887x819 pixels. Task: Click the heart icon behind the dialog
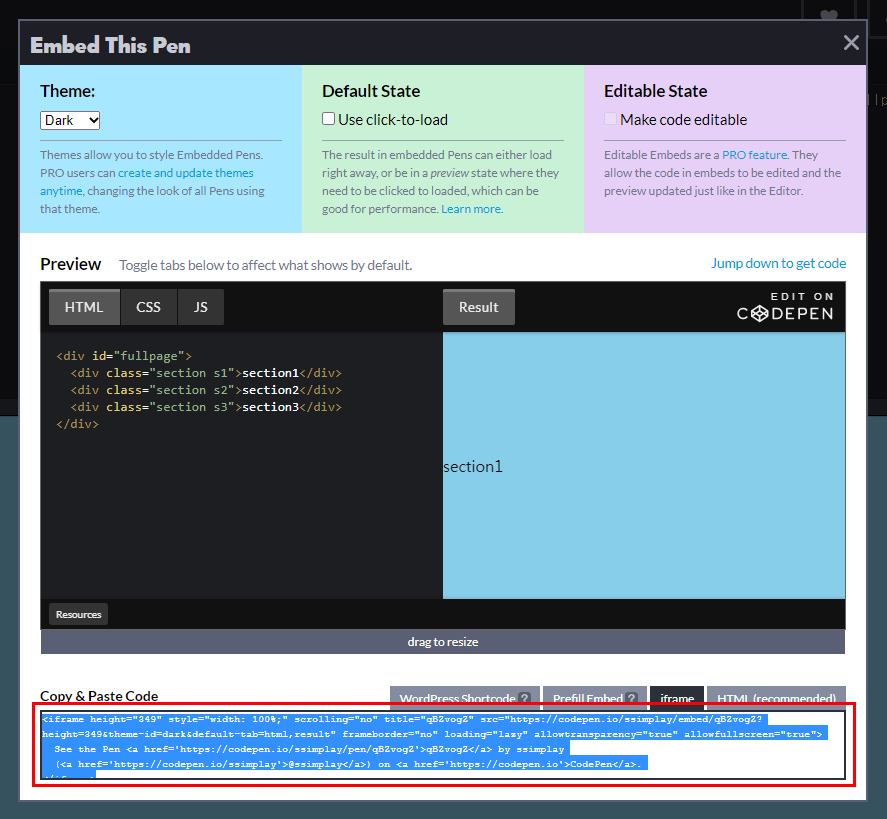(829, 14)
